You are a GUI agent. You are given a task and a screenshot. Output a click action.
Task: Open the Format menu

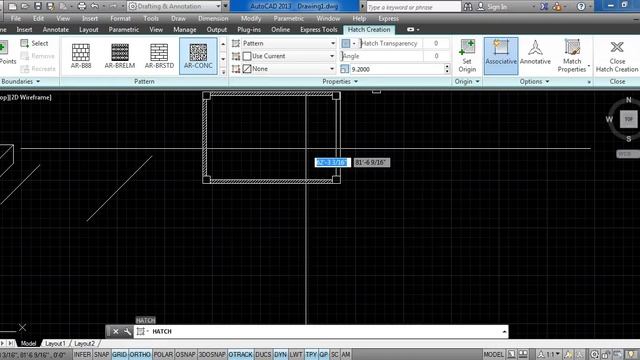click(x=120, y=18)
